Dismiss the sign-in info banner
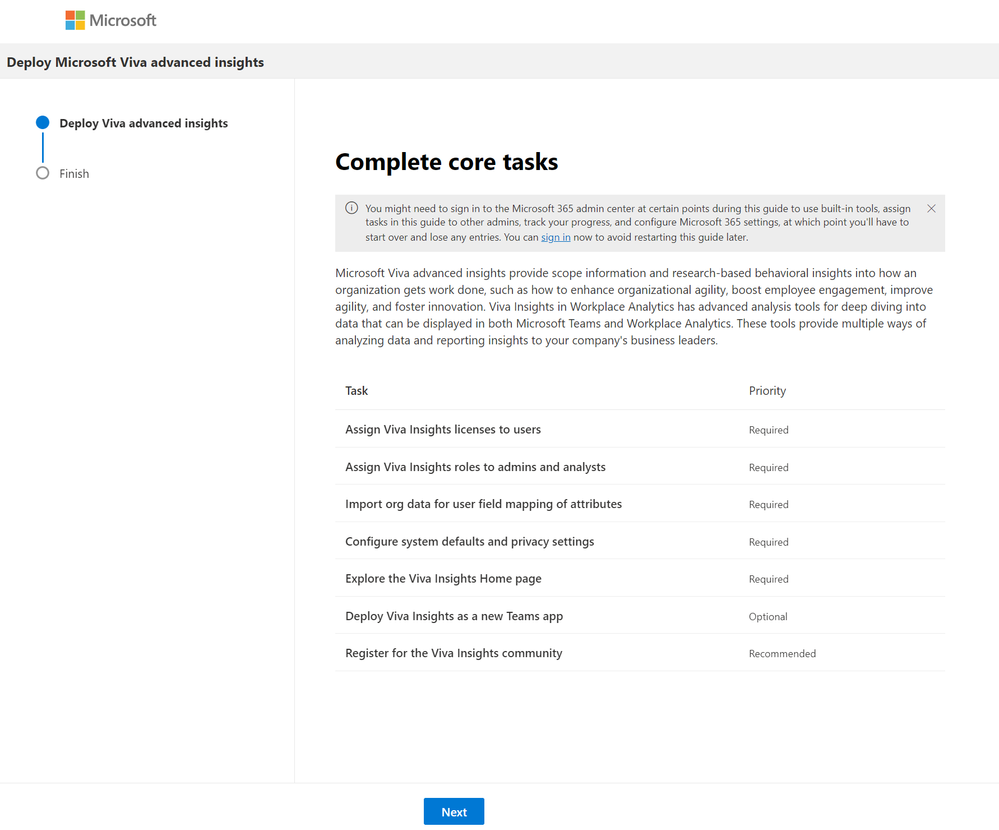Image resolution: width=999 pixels, height=830 pixels. (x=931, y=208)
